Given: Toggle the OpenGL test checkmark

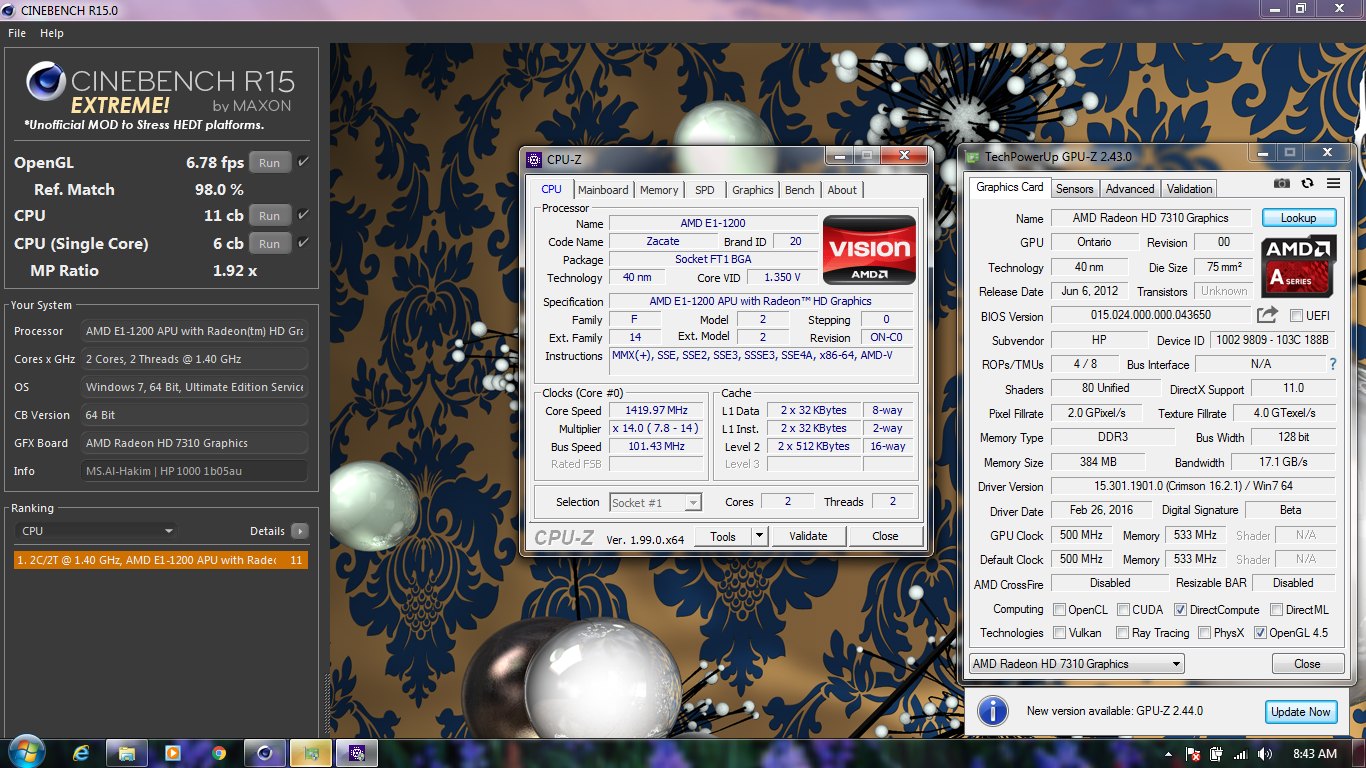Looking at the screenshot, I should point(303,162).
